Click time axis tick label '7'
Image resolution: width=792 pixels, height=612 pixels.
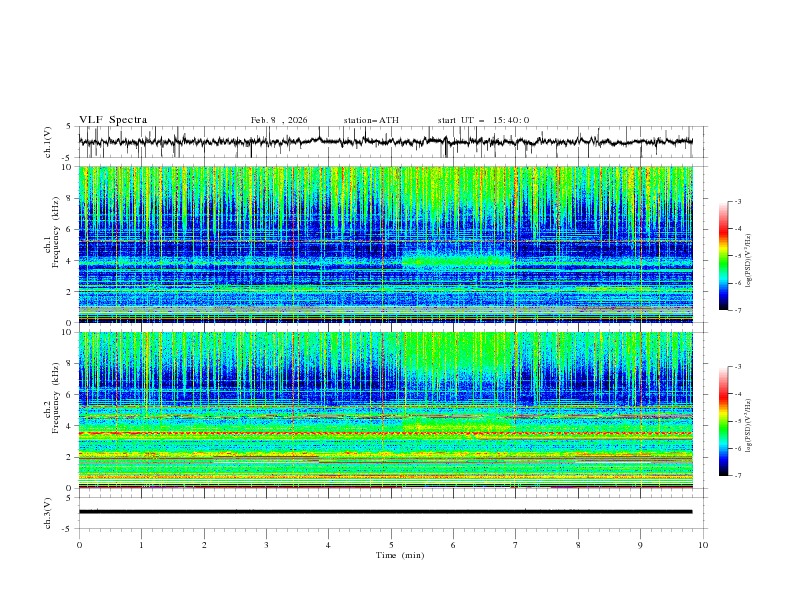(x=516, y=545)
